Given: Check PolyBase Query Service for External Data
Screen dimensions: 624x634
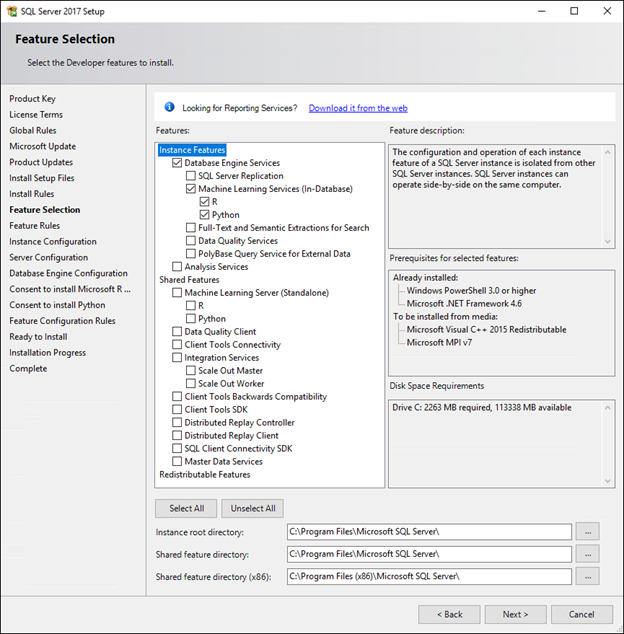Looking at the screenshot, I should 190,254.
